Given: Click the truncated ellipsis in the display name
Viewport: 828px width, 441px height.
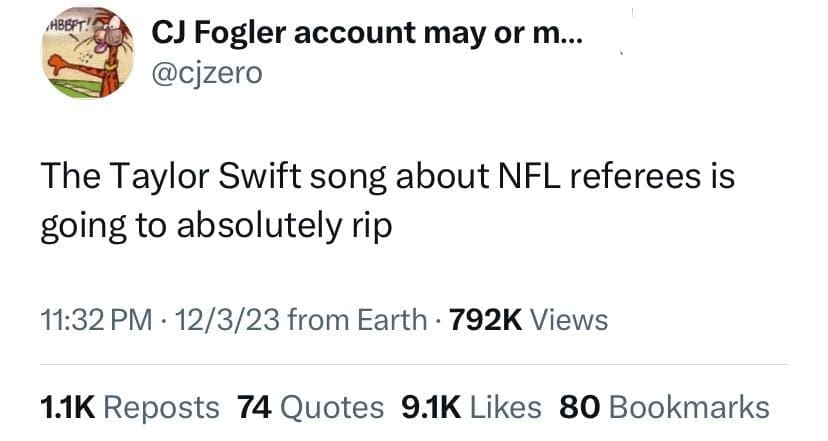Looking at the screenshot, I should (574, 36).
